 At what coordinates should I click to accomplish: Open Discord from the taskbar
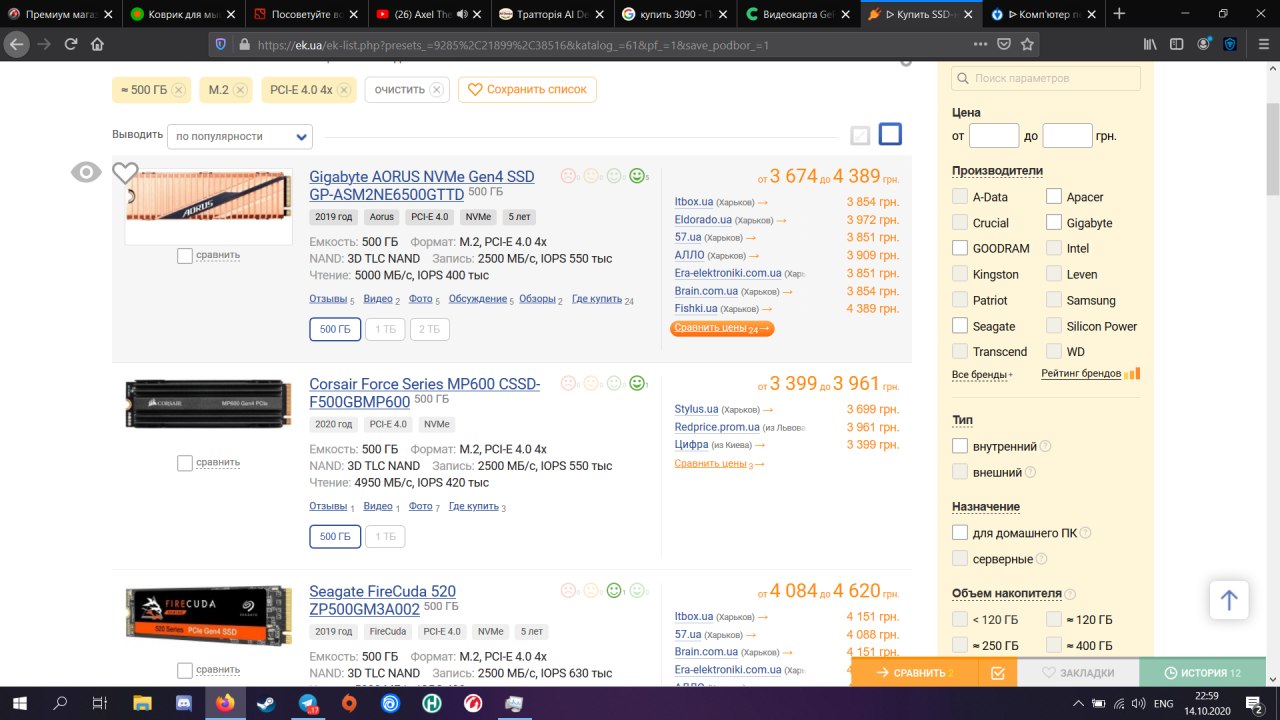tap(183, 703)
